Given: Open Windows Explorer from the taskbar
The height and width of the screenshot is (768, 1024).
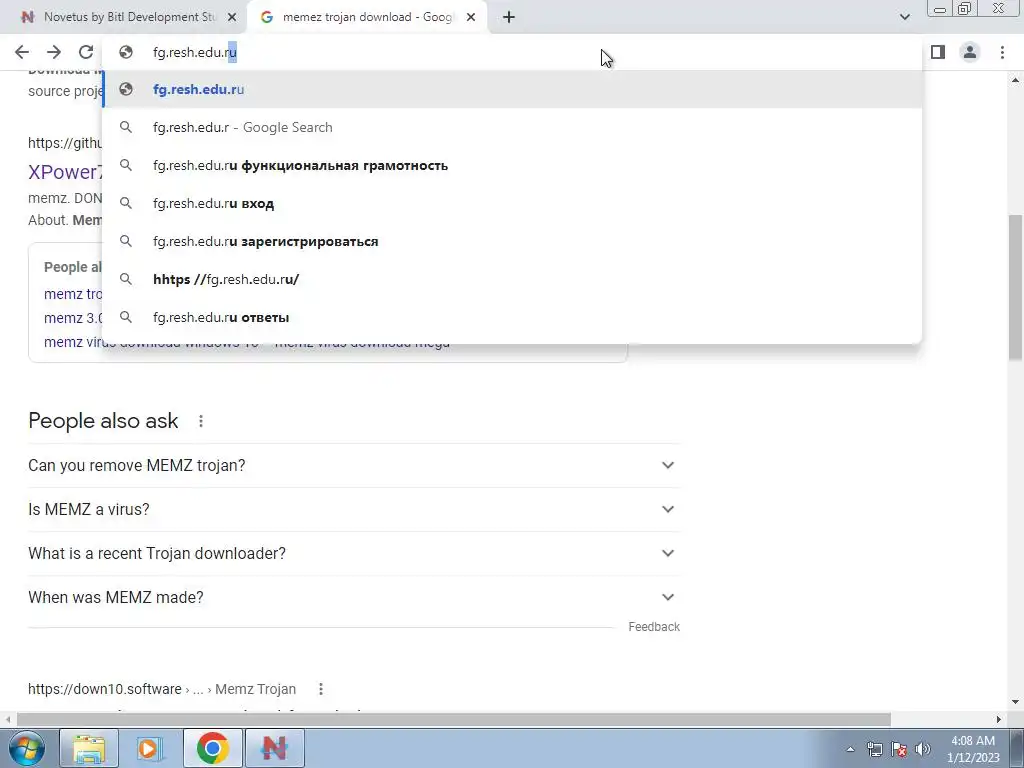Looking at the screenshot, I should [x=89, y=748].
